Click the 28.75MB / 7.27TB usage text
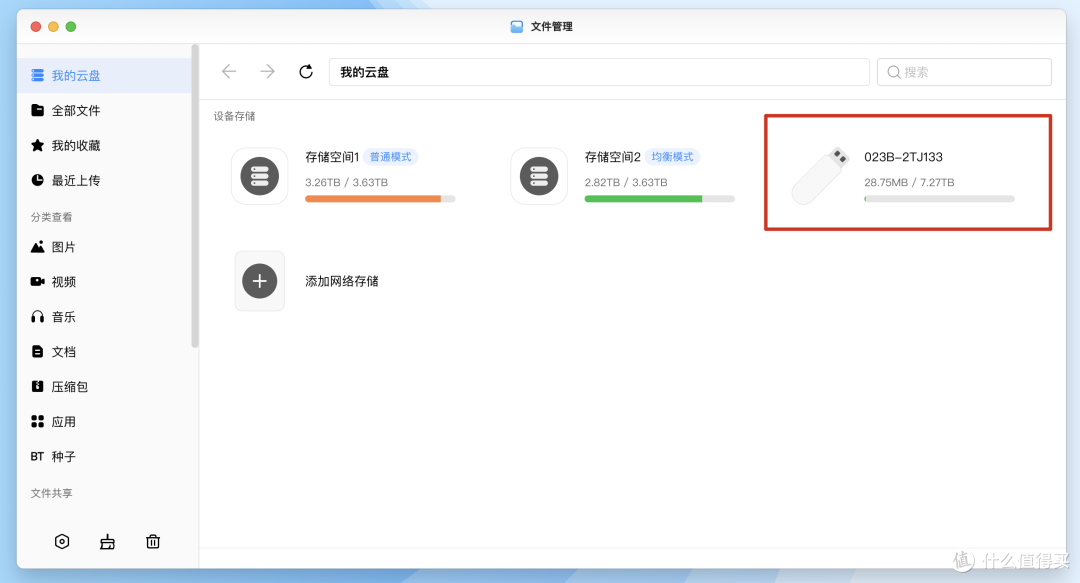 [x=909, y=183]
